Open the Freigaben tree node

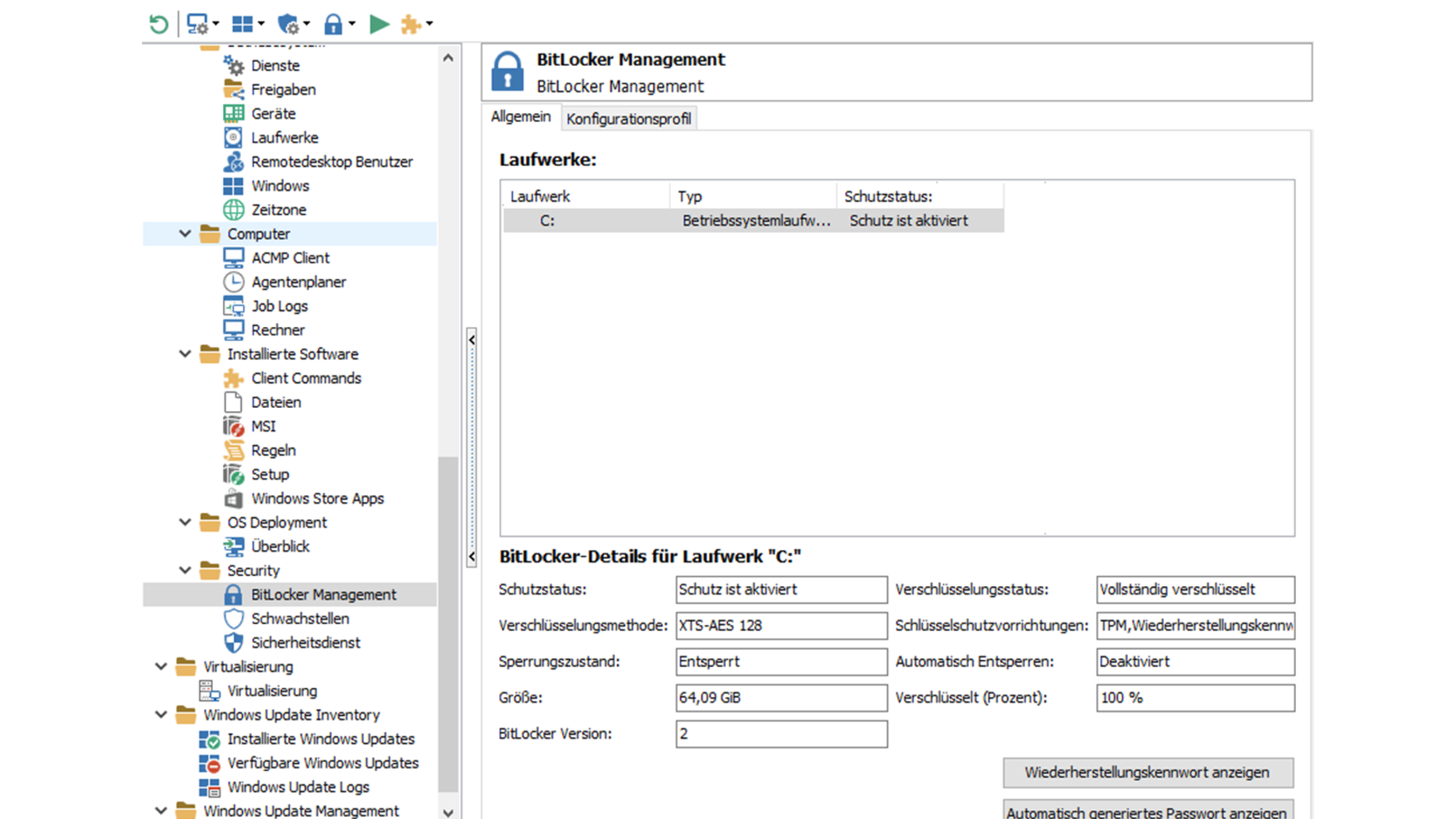coord(284,89)
